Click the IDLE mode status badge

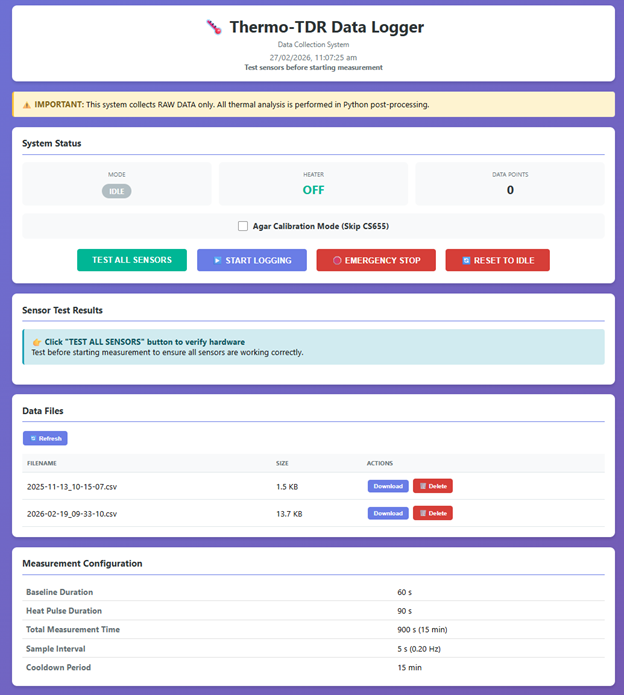point(117,190)
